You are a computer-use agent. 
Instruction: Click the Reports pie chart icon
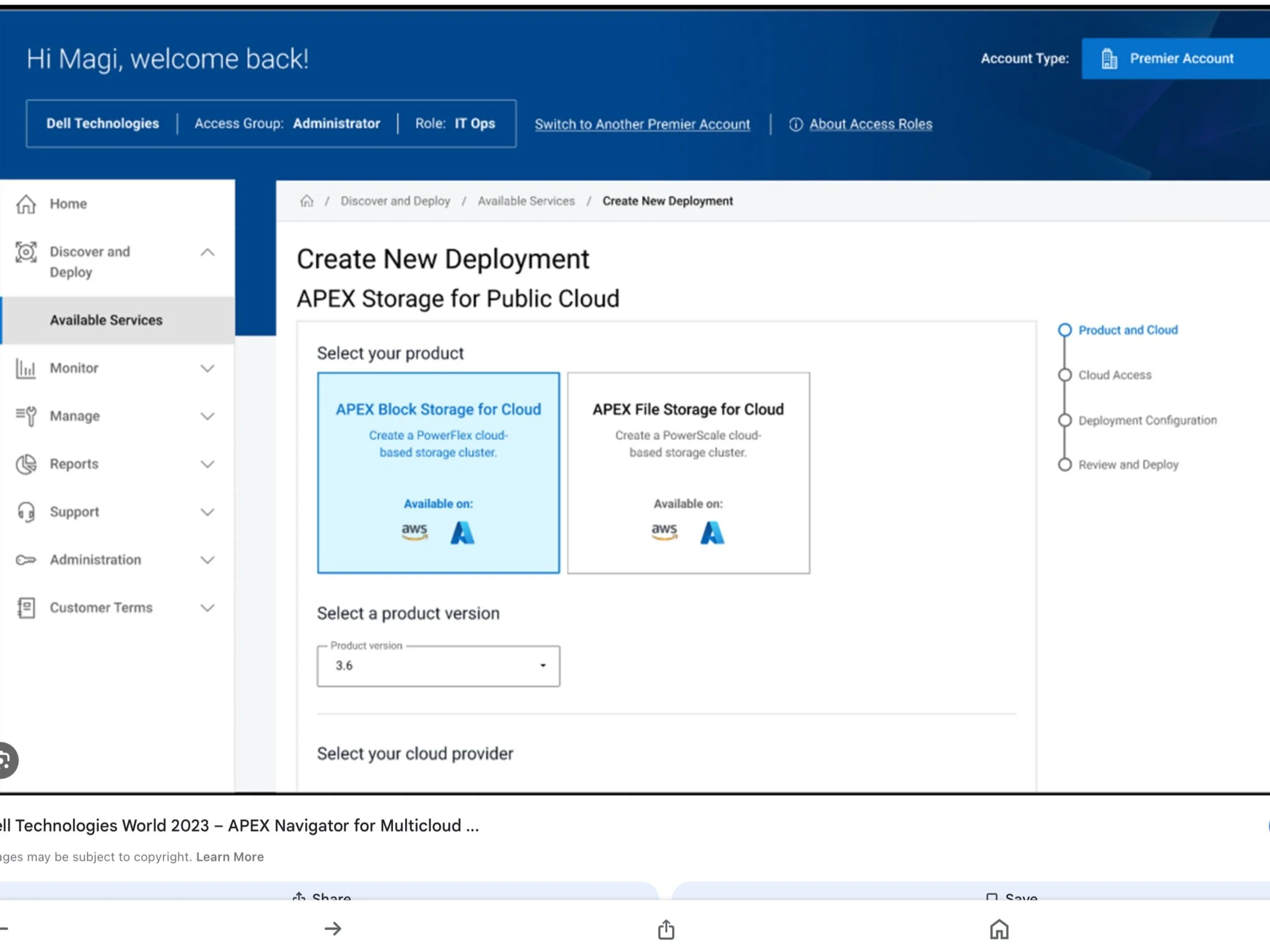(26, 464)
